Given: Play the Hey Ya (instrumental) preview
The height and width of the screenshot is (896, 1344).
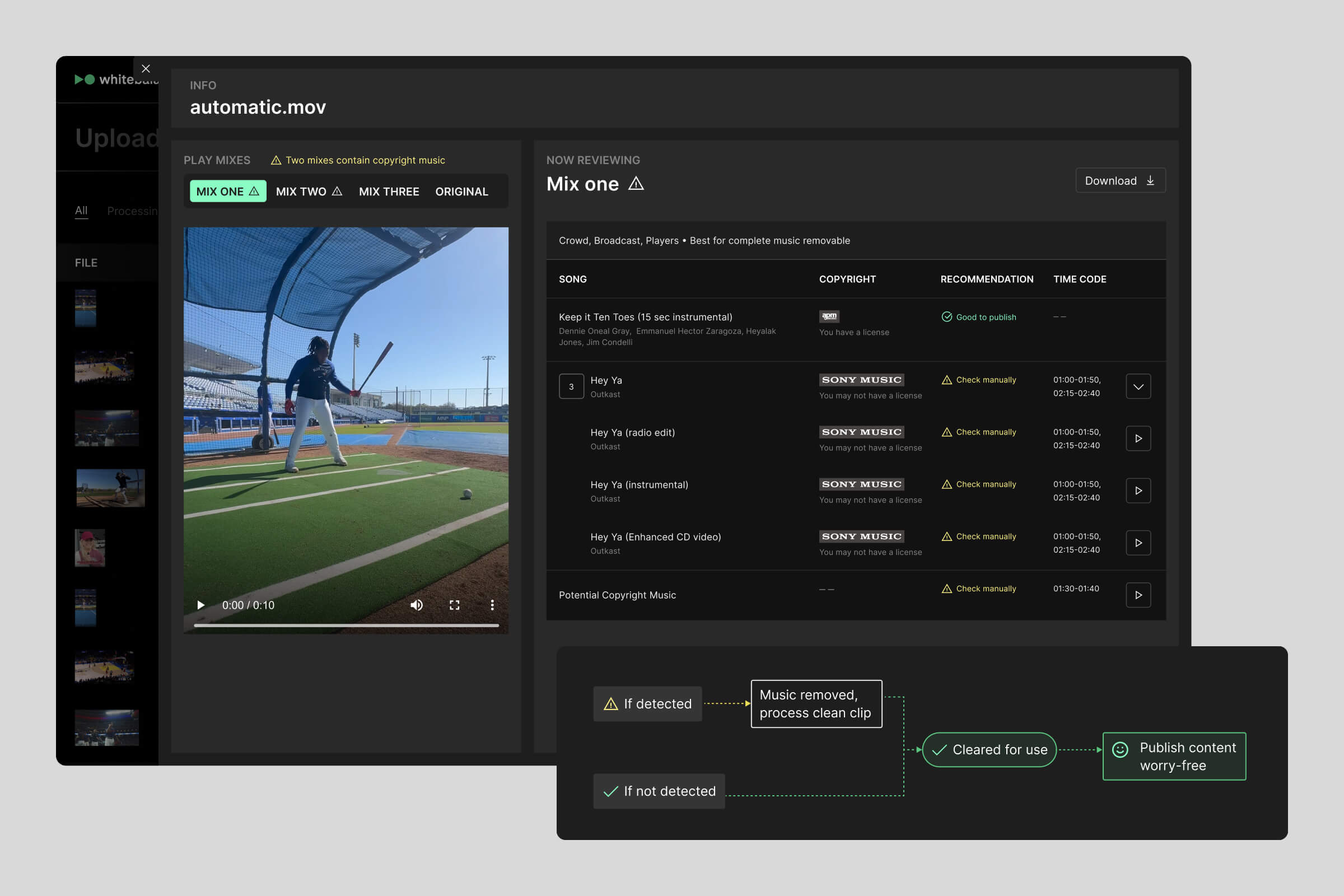Looking at the screenshot, I should click(x=1138, y=491).
